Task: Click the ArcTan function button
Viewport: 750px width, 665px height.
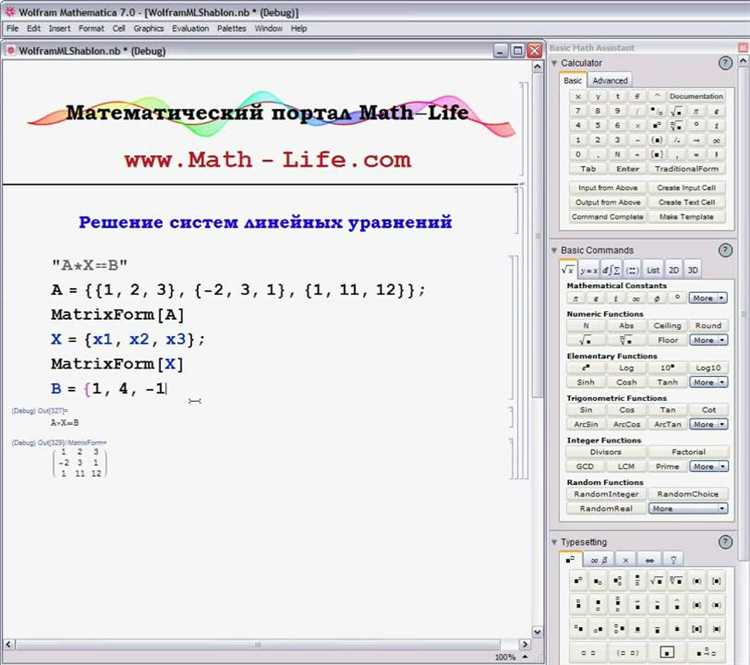Action: point(667,424)
